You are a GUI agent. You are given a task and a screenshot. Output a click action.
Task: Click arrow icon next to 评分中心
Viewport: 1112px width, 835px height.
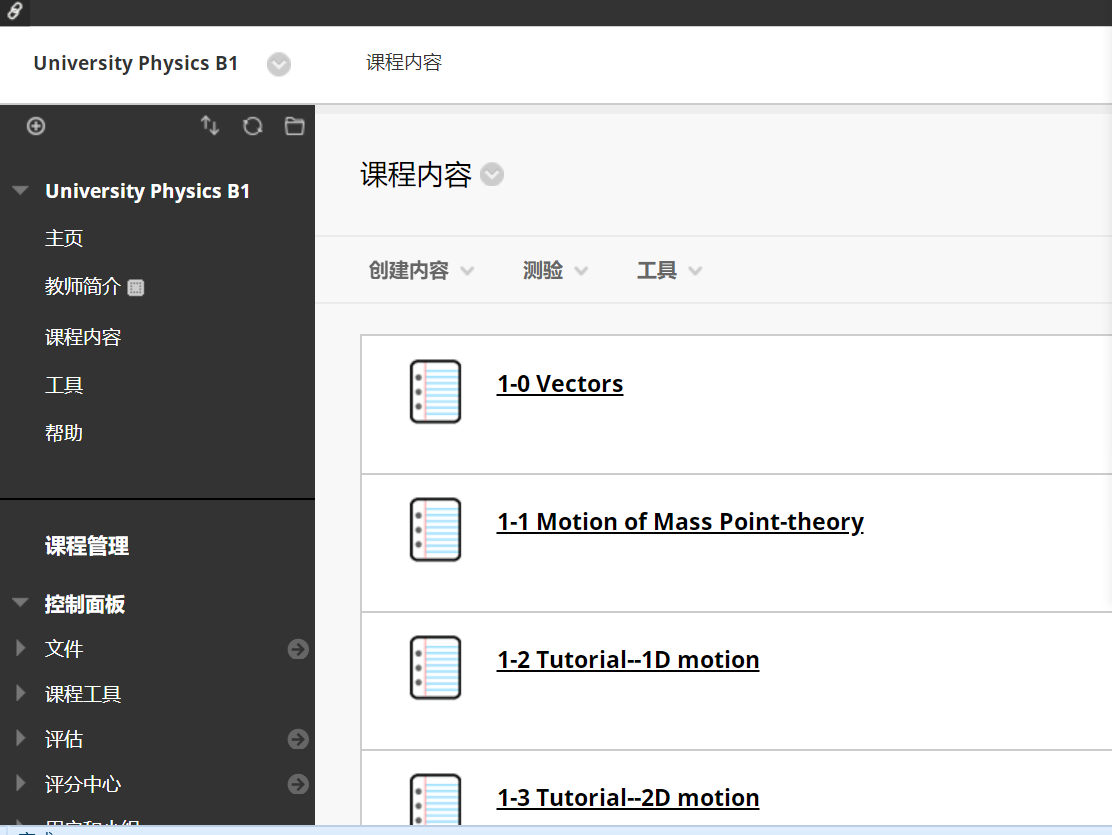click(298, 784)
